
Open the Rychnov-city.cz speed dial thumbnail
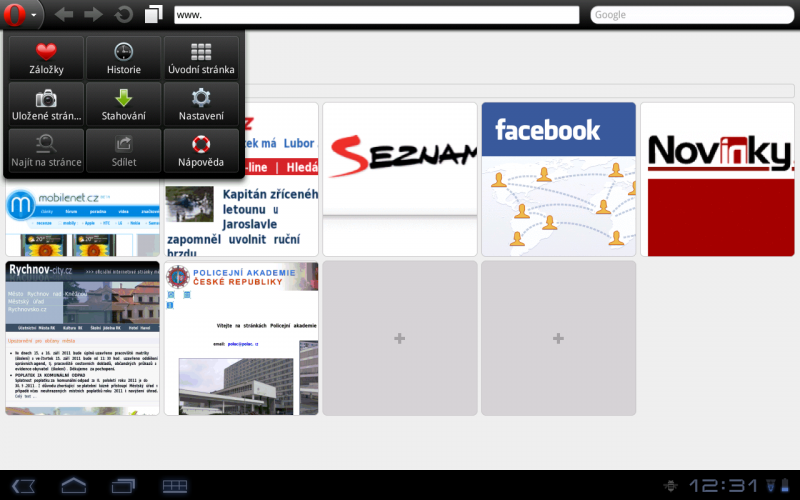pos(82,338)
